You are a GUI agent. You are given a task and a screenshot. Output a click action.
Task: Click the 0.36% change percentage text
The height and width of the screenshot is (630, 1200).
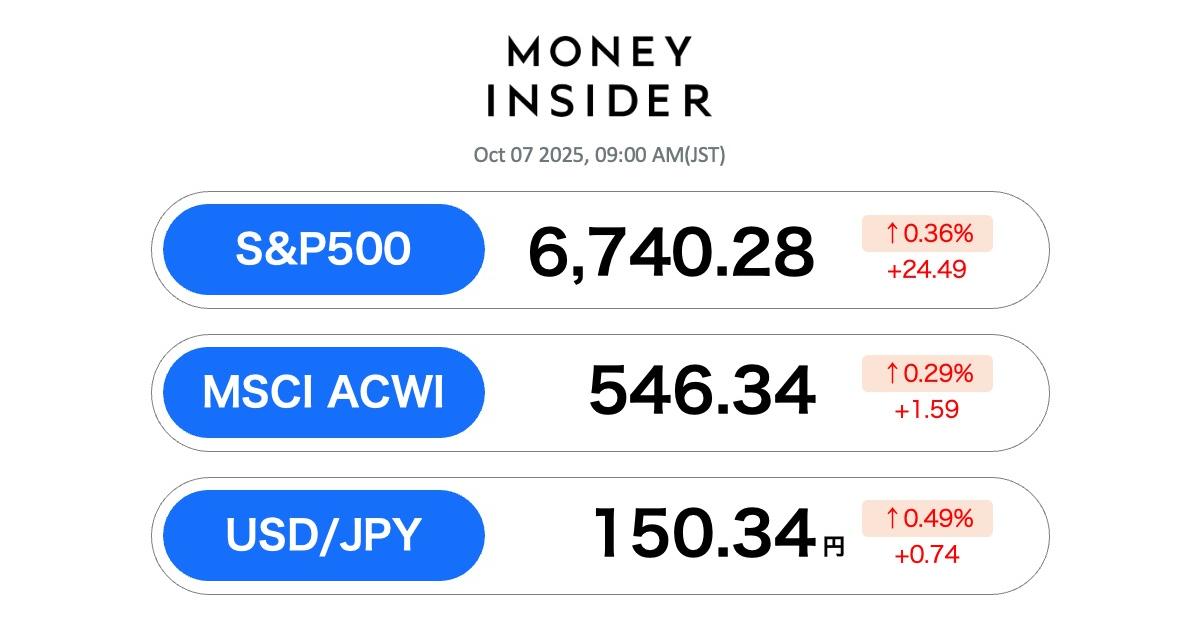point(938,234)
